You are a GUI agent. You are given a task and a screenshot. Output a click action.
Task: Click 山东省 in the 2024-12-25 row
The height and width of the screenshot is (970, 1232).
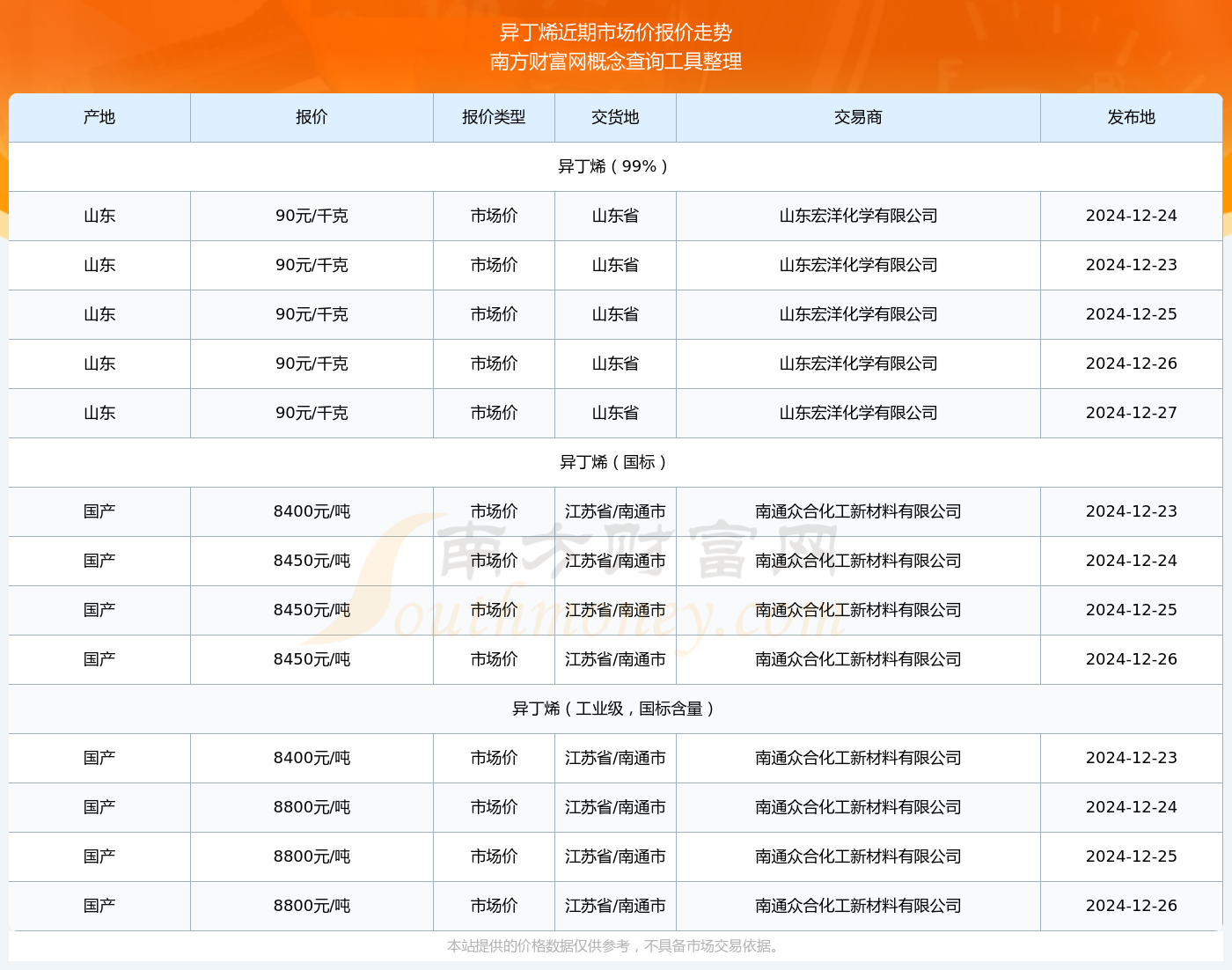click(615, 314)
